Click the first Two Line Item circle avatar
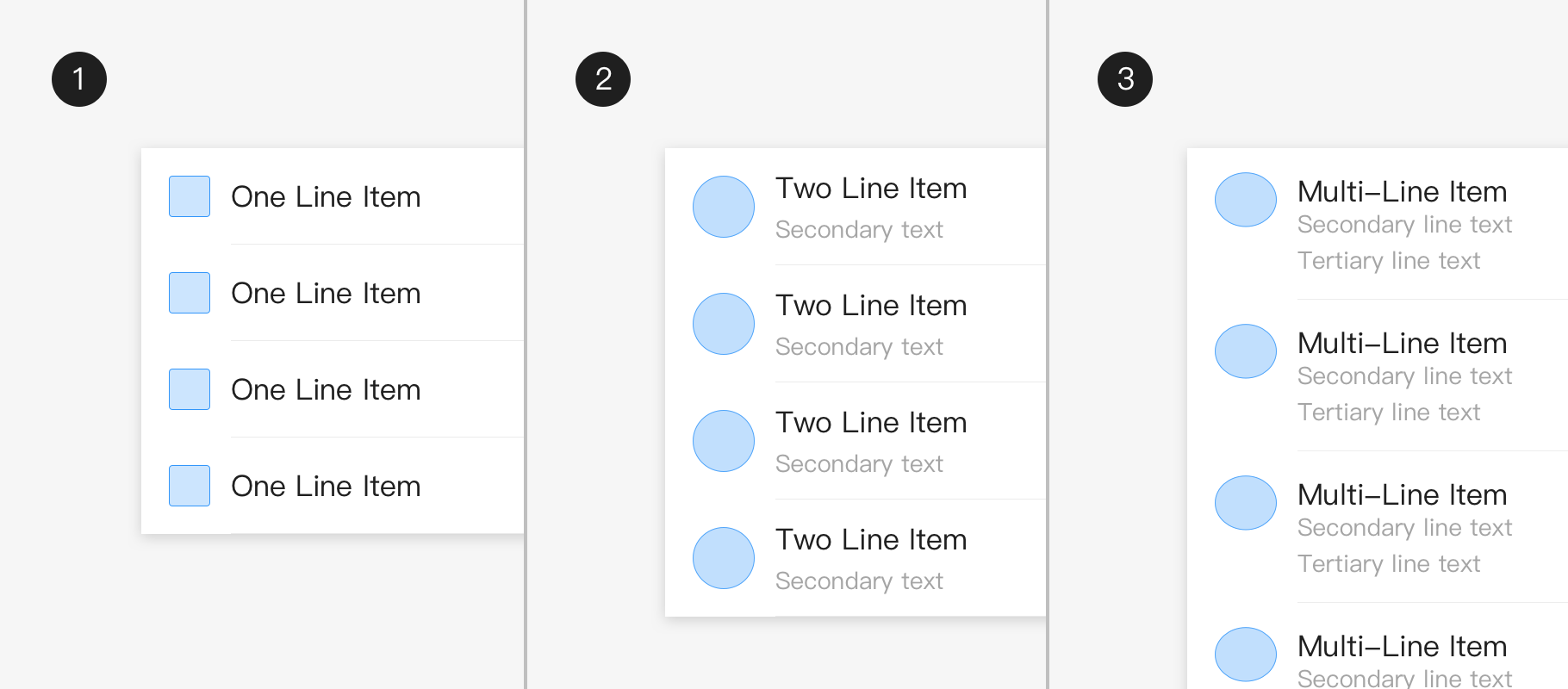The height and width of the screenshot is (689, 1568). tap(724, 207)
